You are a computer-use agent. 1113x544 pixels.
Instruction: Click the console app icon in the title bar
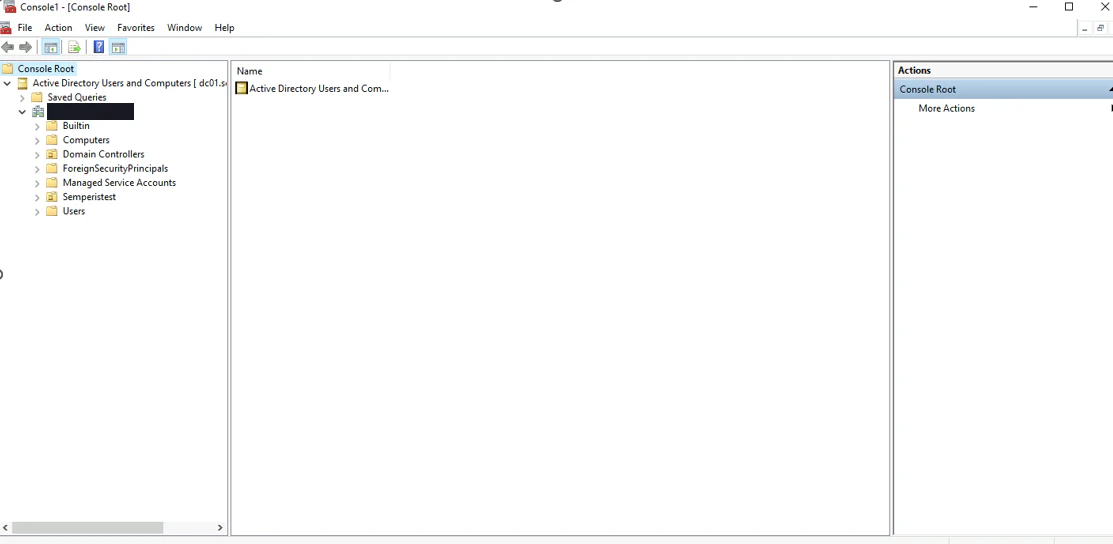pos(9,6)
